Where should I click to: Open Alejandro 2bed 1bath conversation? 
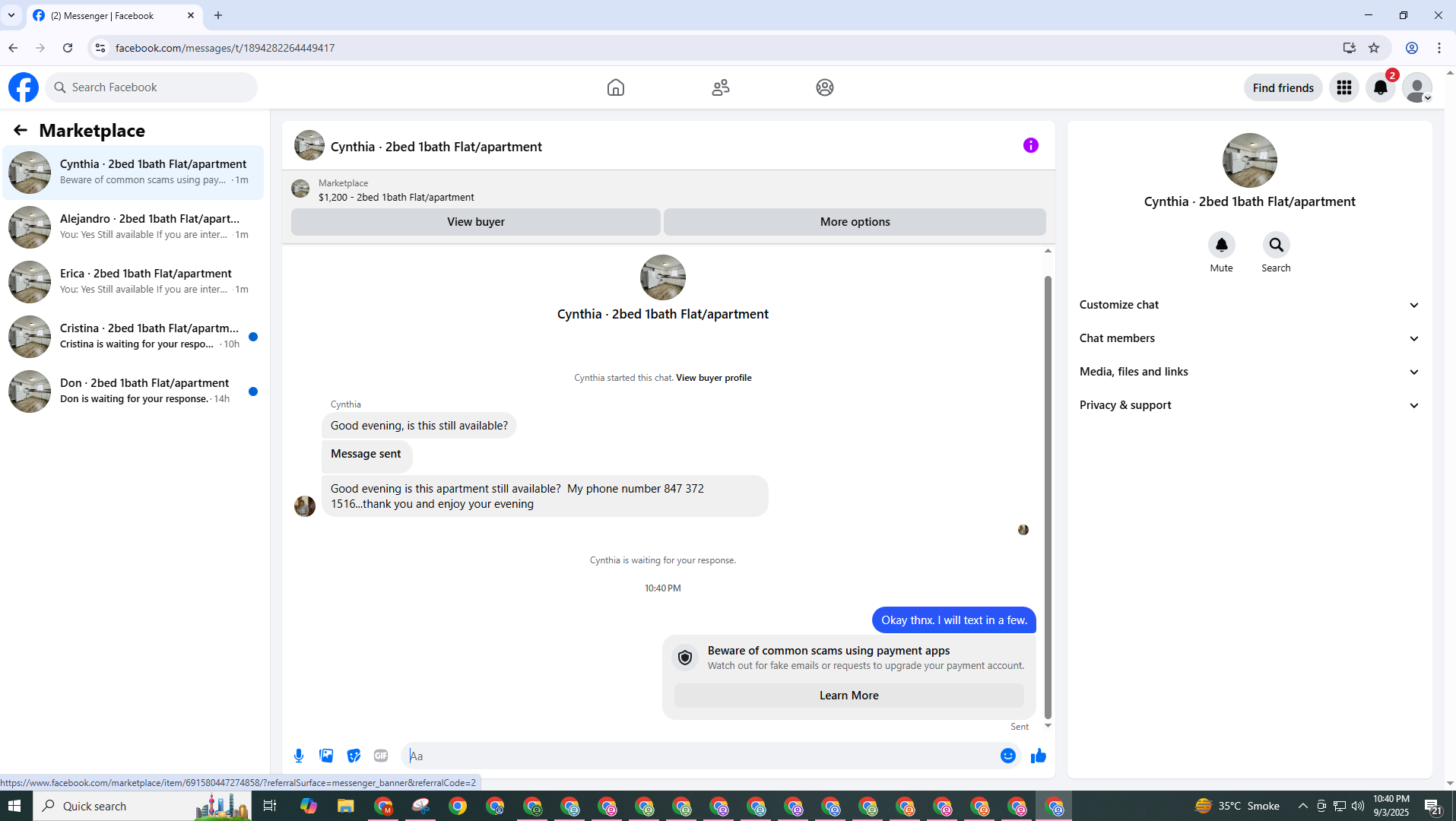[133, 227]
